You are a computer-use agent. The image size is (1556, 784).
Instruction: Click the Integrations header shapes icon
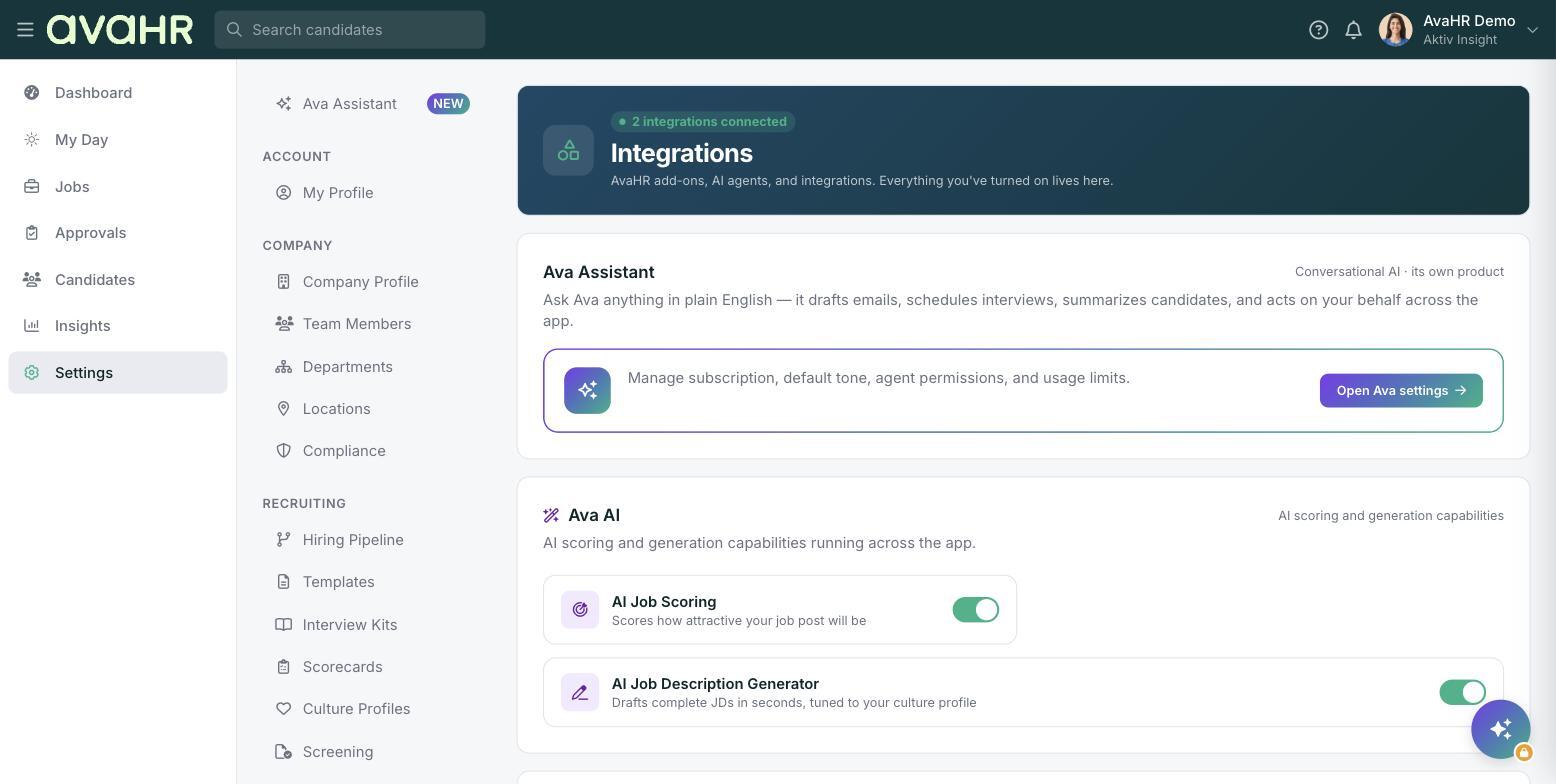(x=568, y=150)
